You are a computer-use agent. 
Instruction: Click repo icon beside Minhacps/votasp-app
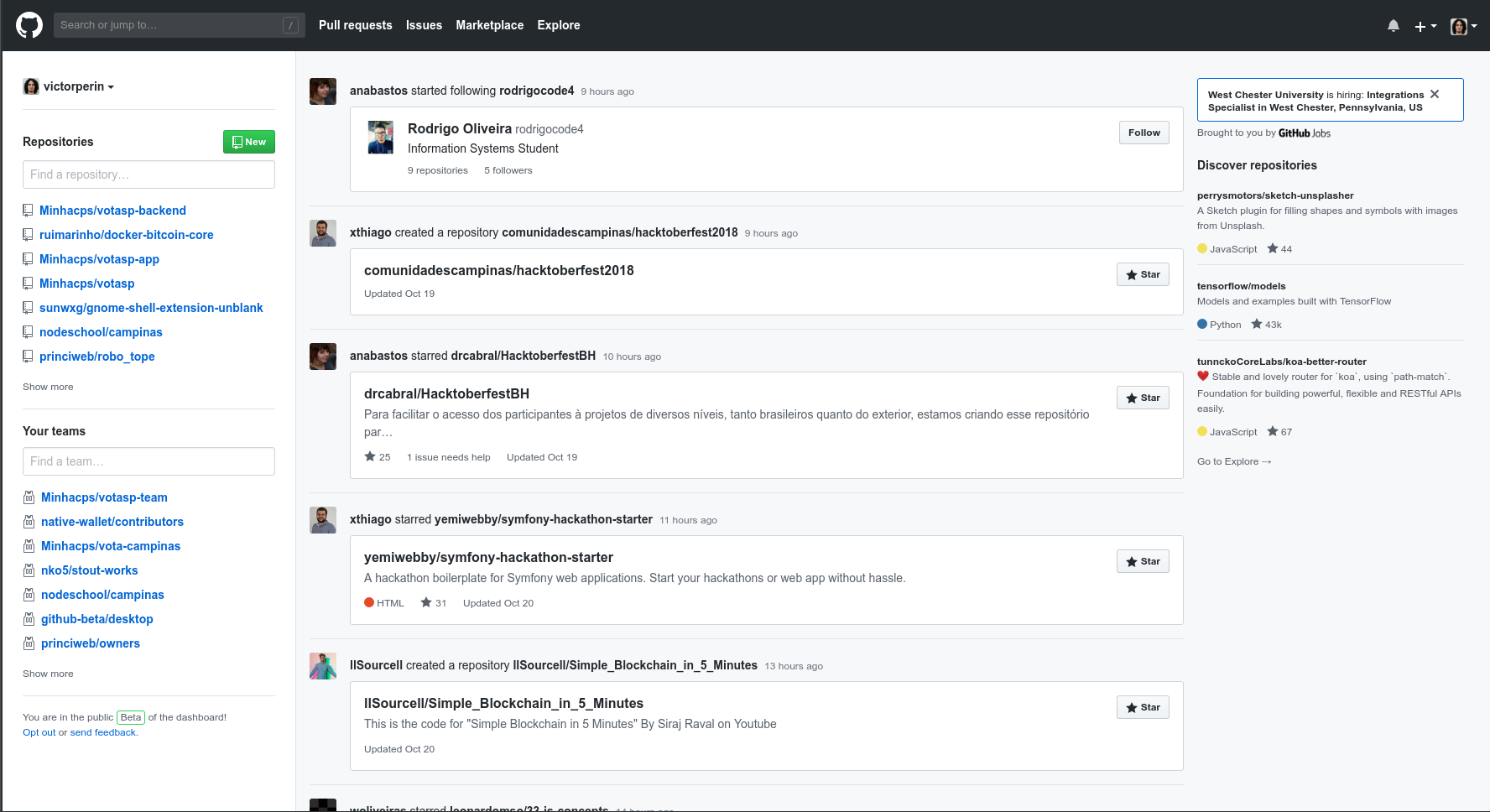click(28, 259)
